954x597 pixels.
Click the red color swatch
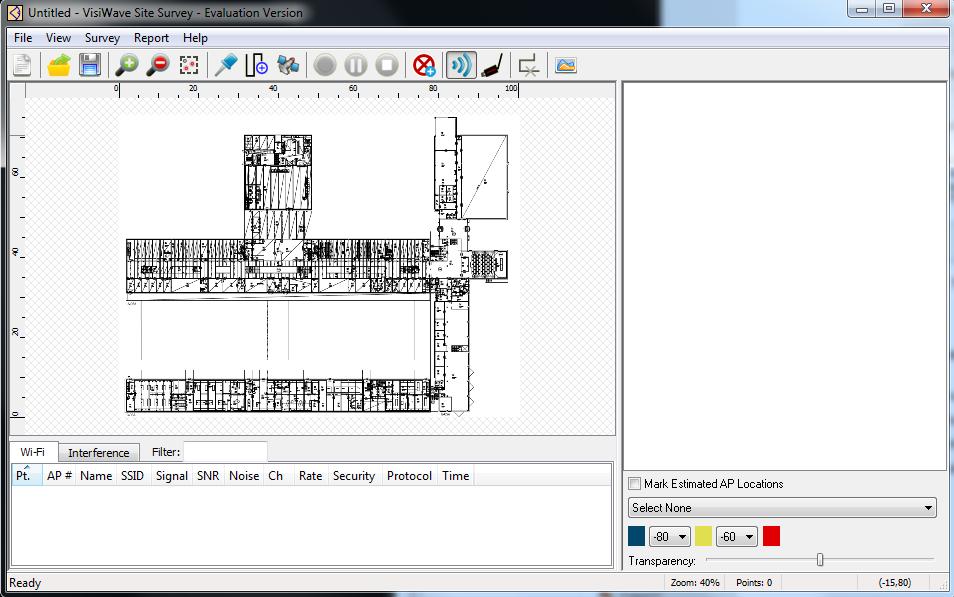point(771,536)
